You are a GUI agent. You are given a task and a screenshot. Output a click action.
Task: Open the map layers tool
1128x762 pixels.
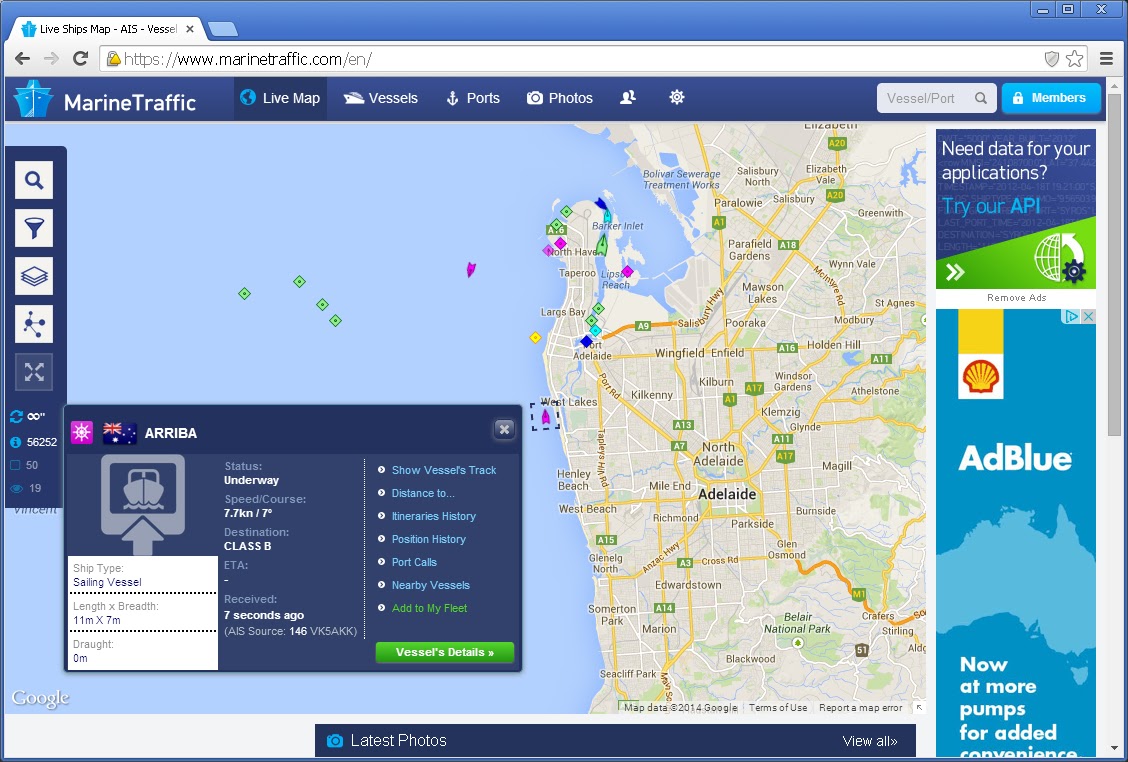tap(34, 276)
